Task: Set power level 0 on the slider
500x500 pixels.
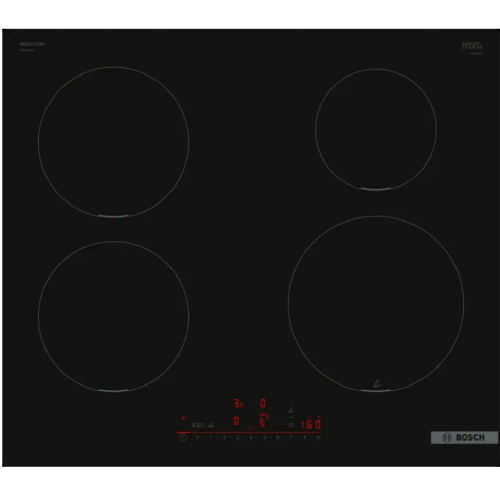Action: [x=197, y=437]
